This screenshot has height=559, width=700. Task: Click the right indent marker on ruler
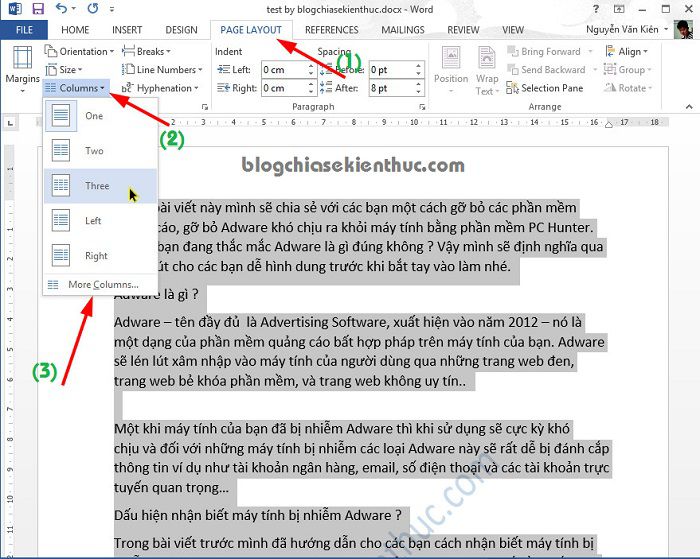pyautogui.click(x=608, y=125)
